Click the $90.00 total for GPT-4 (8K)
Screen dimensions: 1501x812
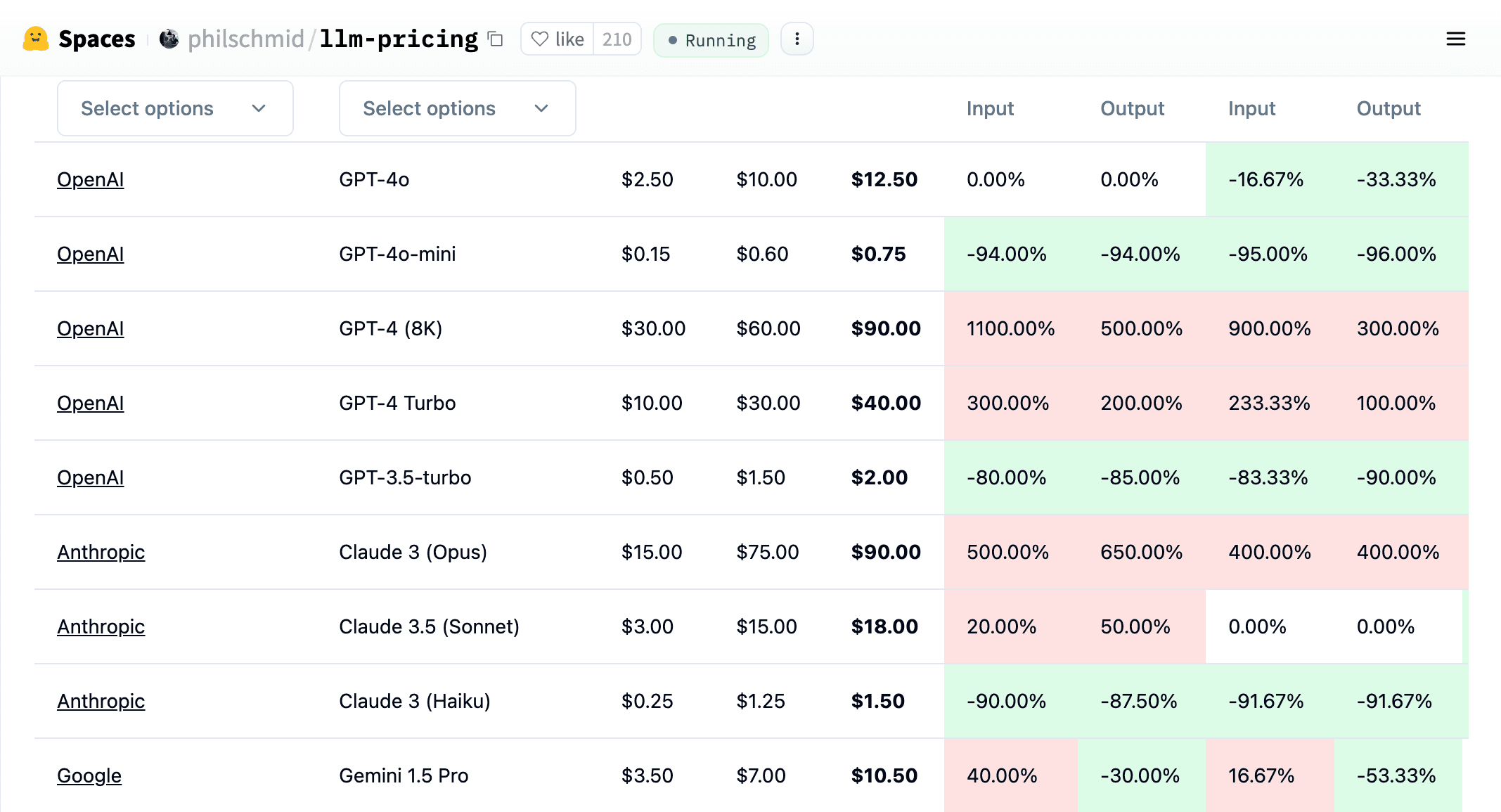(x=886, y=328)
